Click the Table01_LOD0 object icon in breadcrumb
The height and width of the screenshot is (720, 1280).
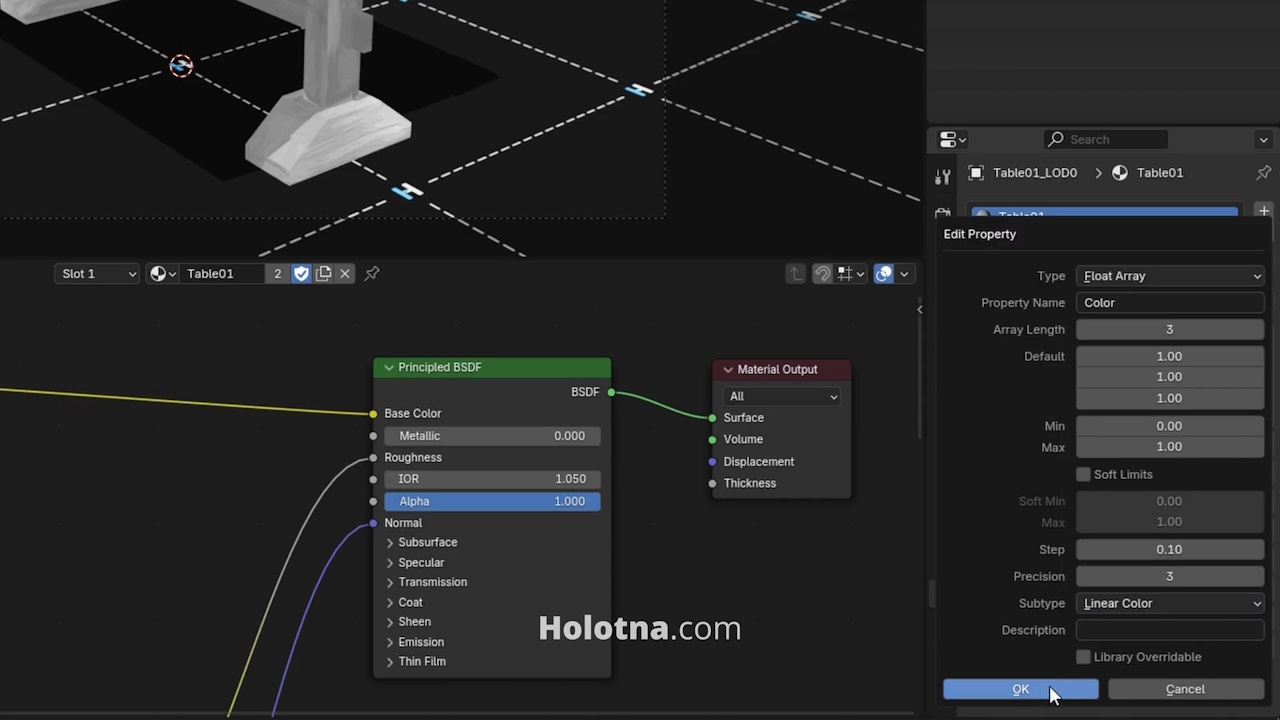pos(976,173)
